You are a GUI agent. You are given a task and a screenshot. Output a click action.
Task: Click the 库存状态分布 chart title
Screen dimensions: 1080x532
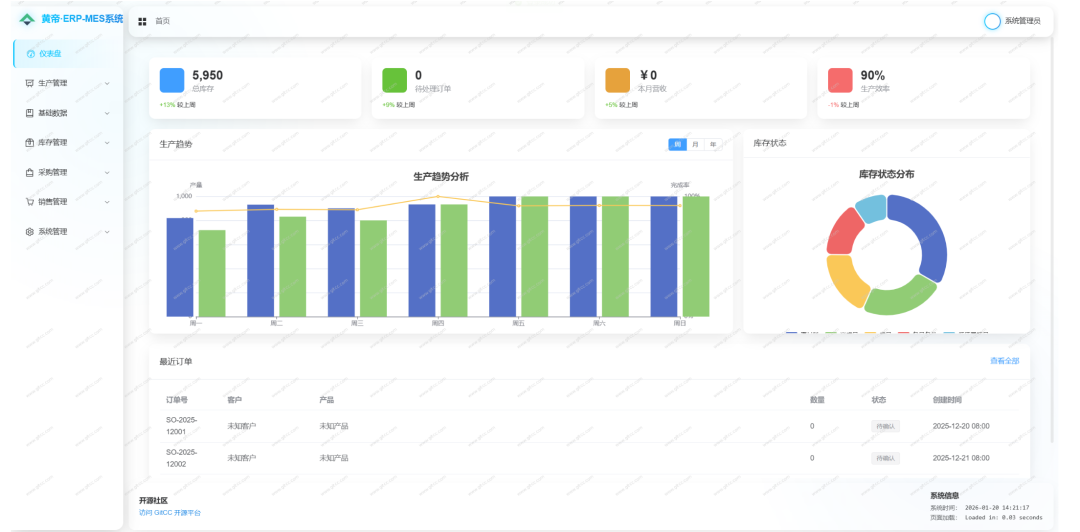click(886, 174)
